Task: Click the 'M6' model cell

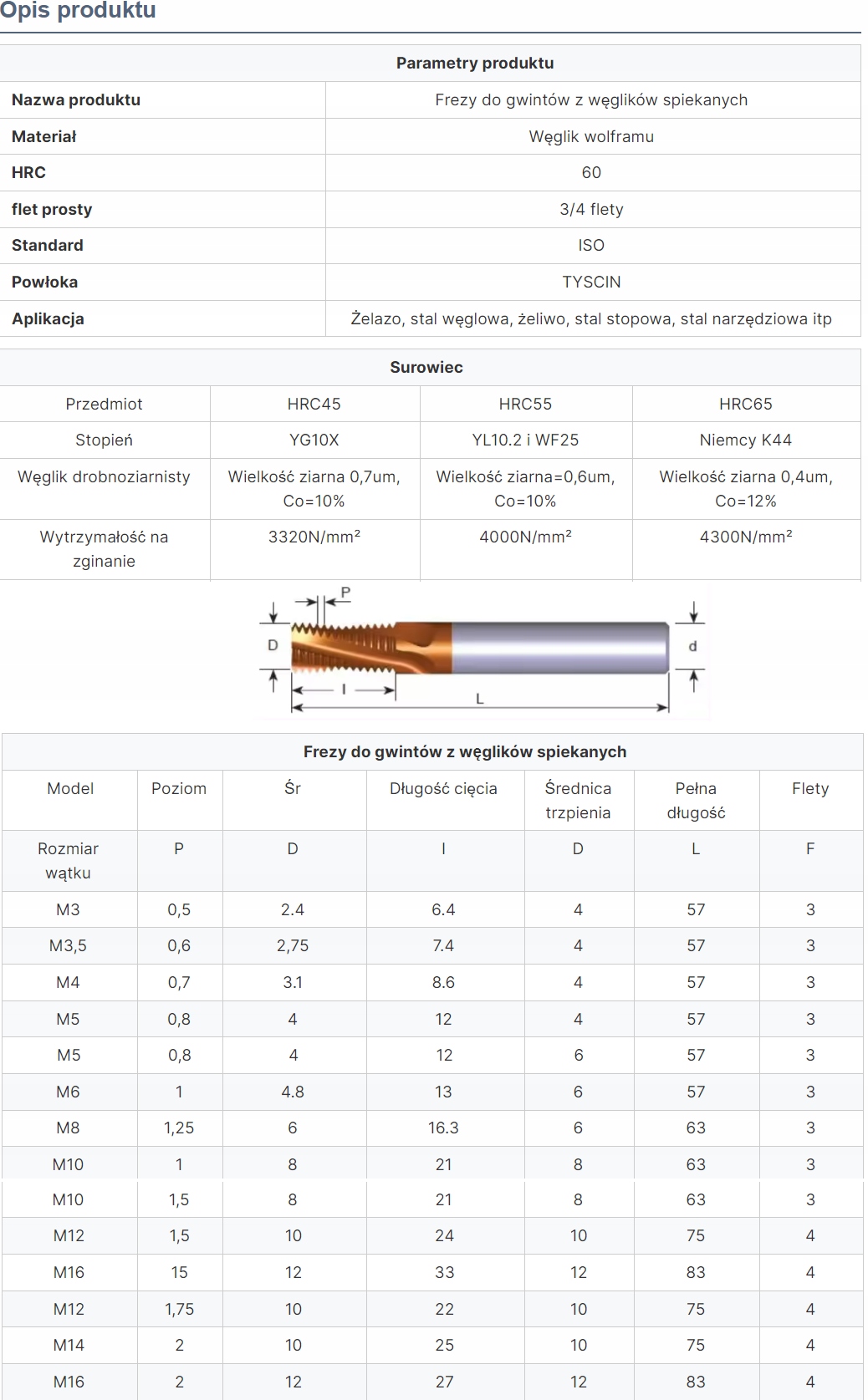Action: point(69,1092)
